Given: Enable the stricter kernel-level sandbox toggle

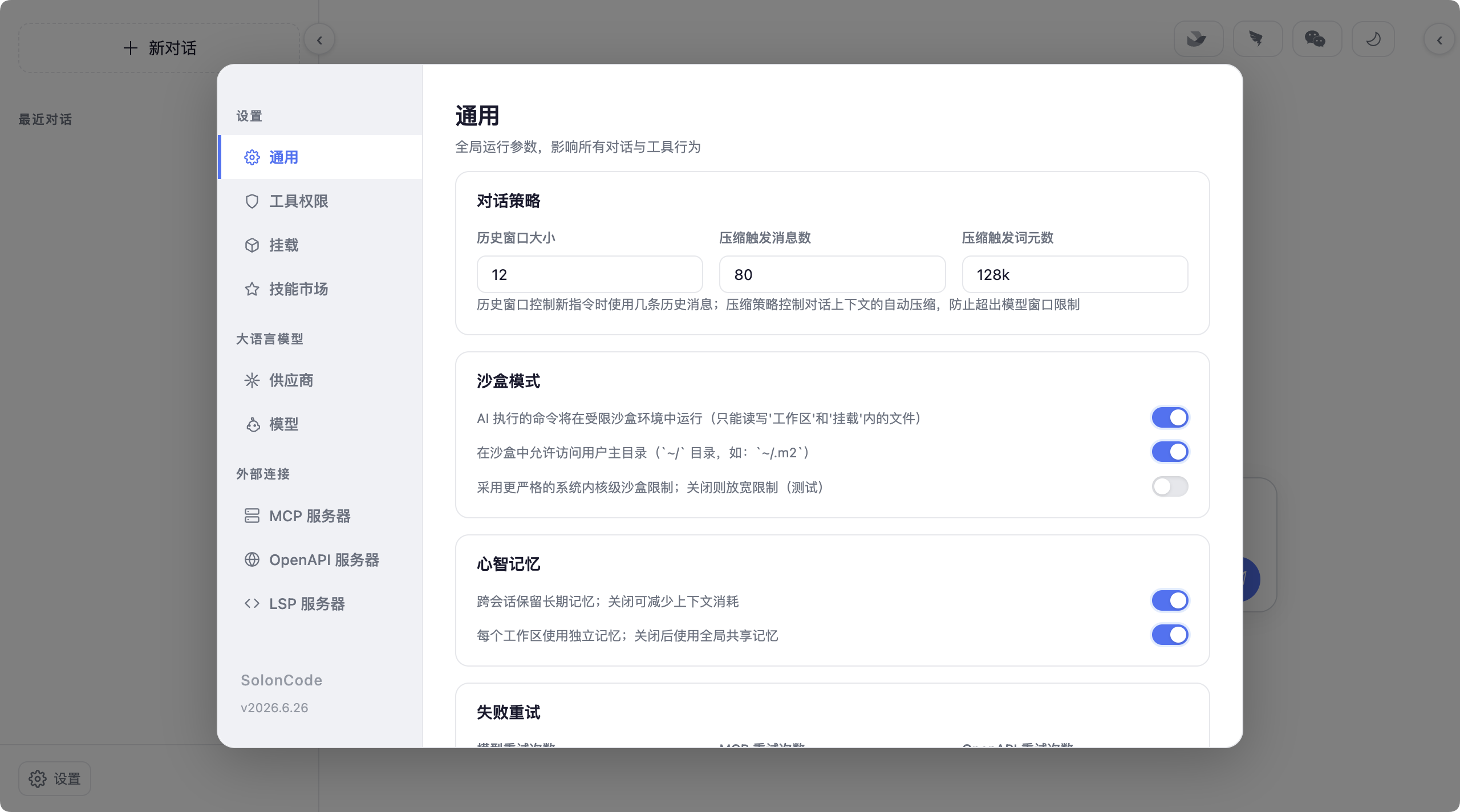Looking at the screenshot, I should [1170, 487].
